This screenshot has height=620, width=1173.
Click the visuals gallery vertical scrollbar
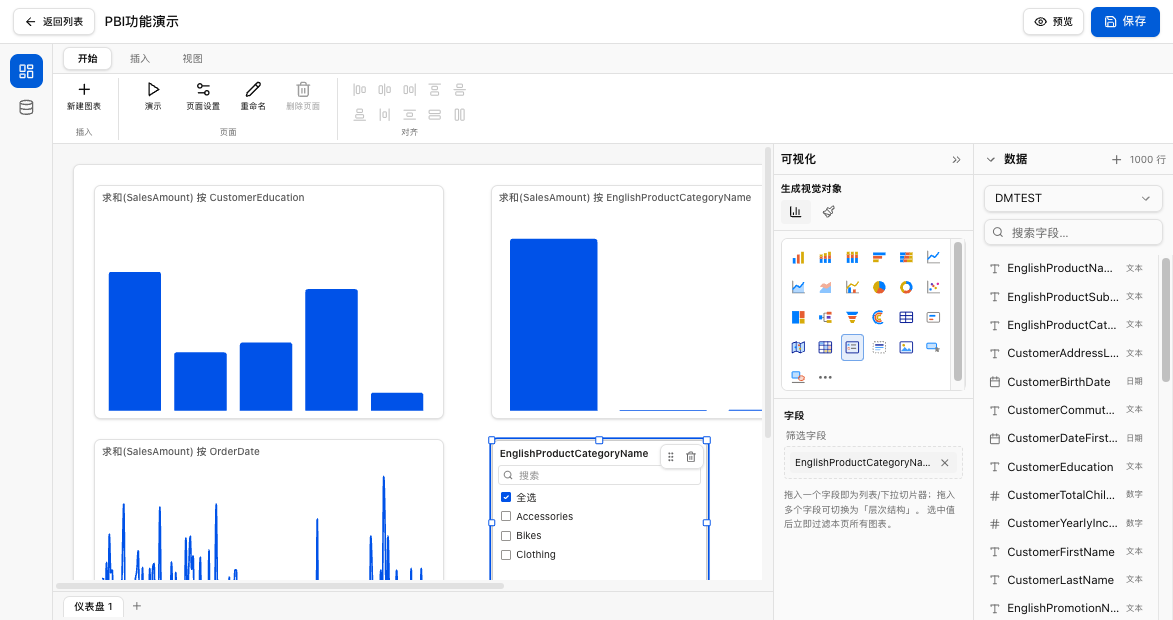[958, 310]
